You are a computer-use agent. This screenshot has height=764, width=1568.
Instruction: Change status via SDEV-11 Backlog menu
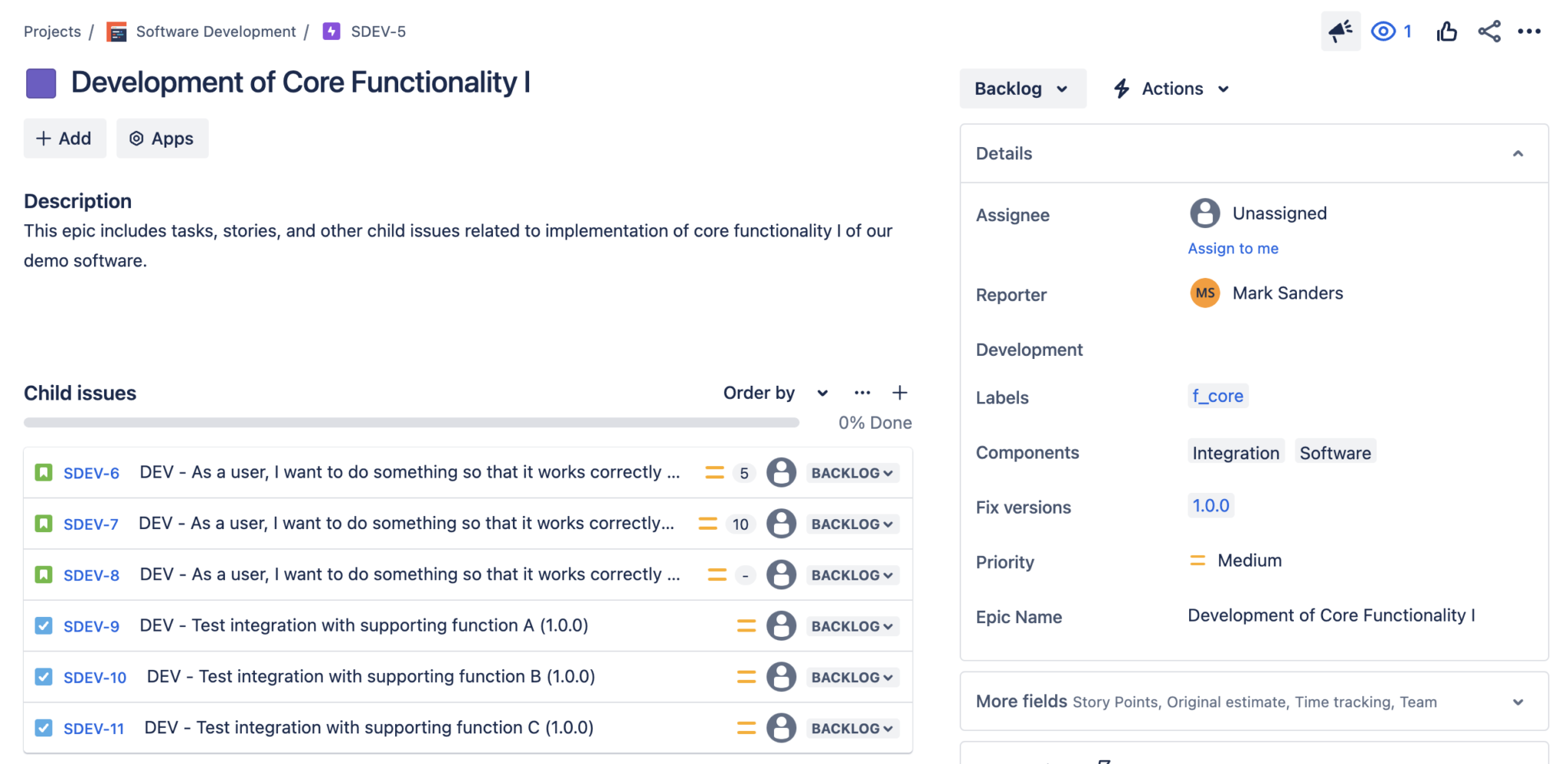[x=851, y=728]
